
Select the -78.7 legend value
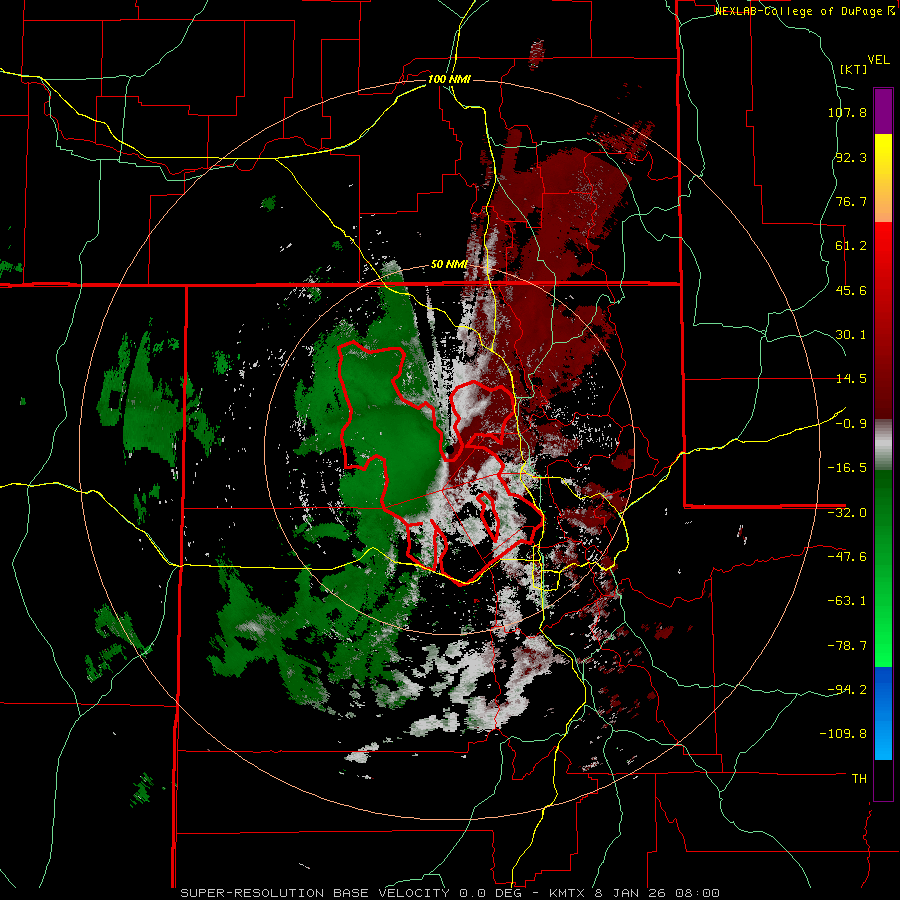(847, 646)
